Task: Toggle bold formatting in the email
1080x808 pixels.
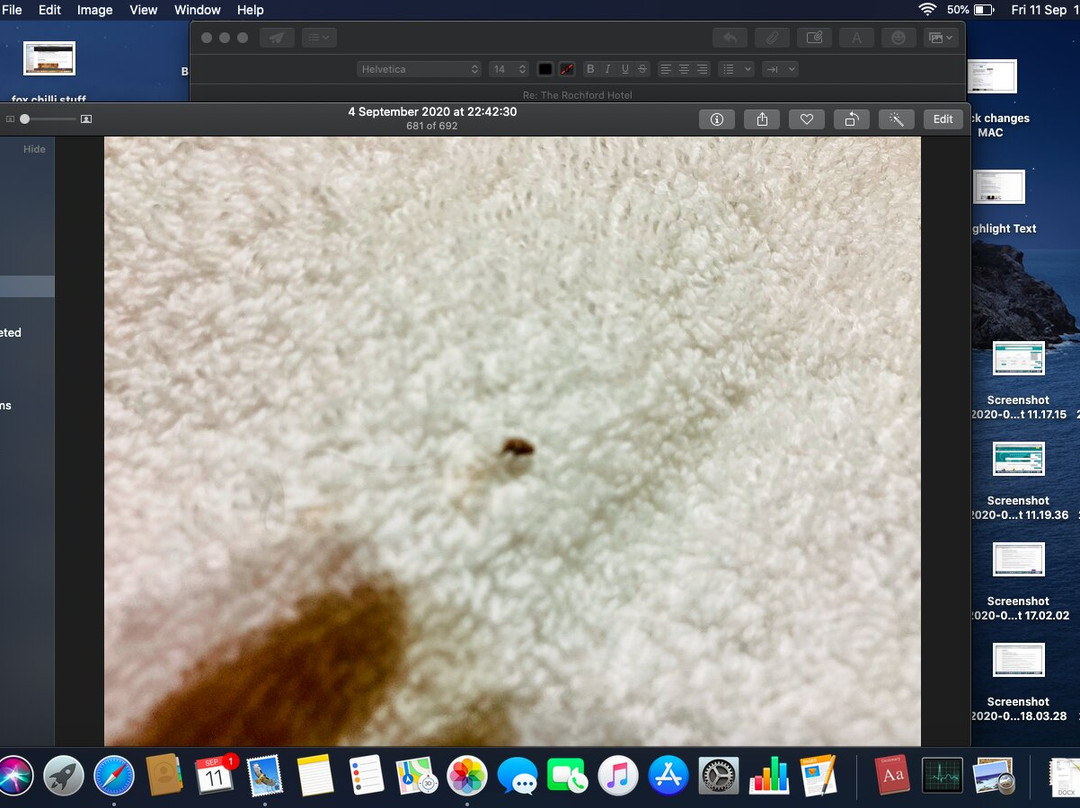Action: (590, 69)
